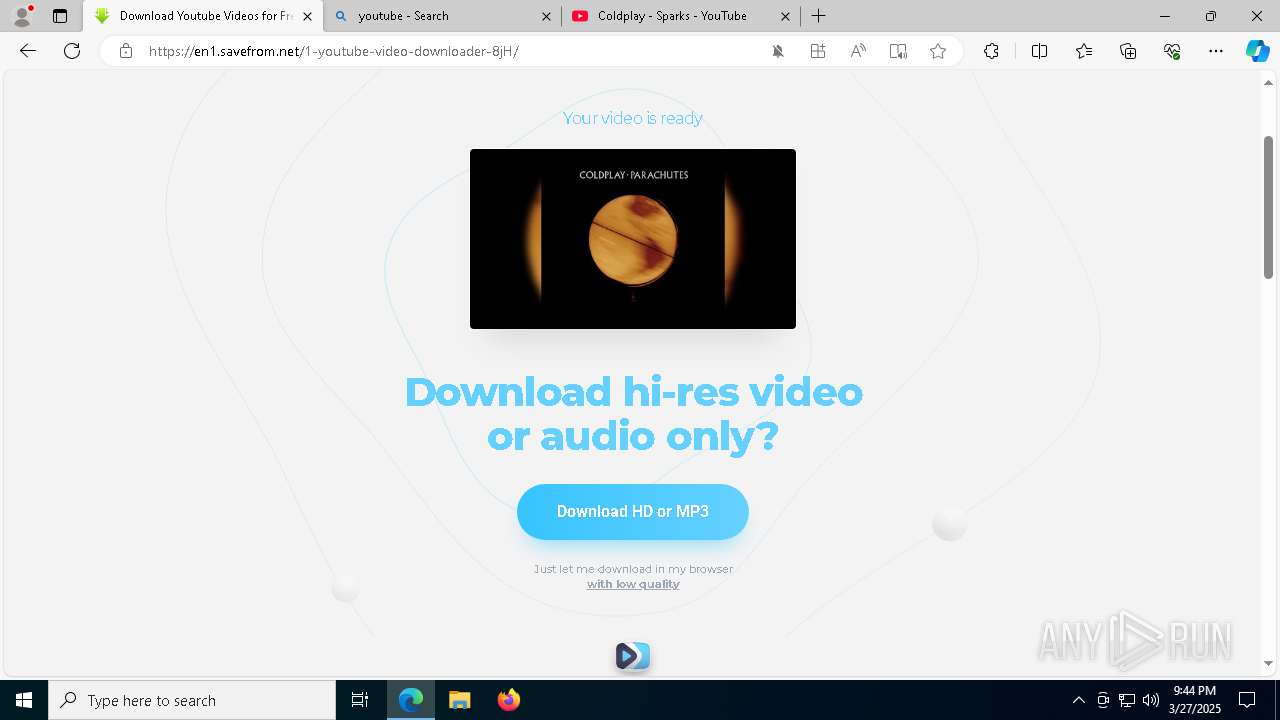Click the scrollbar down arrow
Viewport: 1280px width, 720px height.
pyautogui.click(x=1268, y=663)
